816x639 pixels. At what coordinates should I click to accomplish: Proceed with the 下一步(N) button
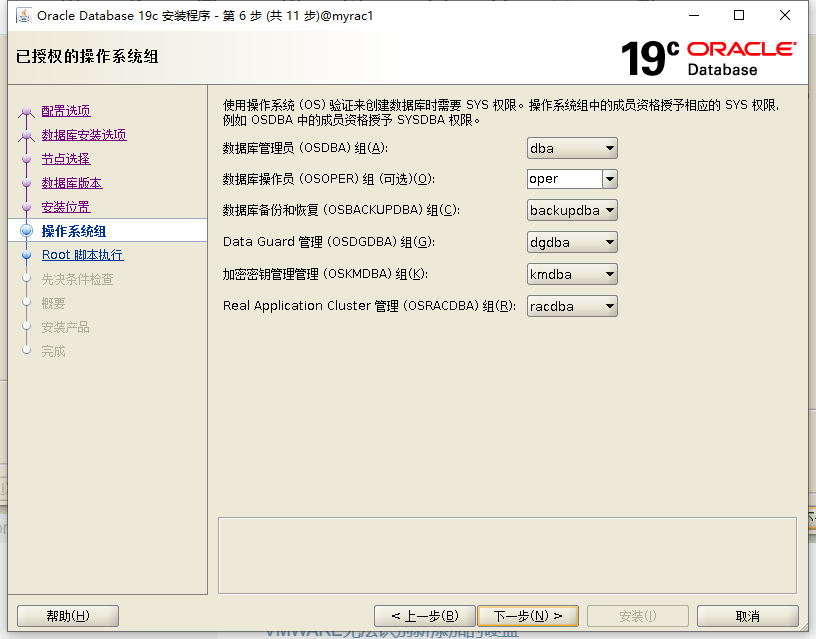(528, 616)
